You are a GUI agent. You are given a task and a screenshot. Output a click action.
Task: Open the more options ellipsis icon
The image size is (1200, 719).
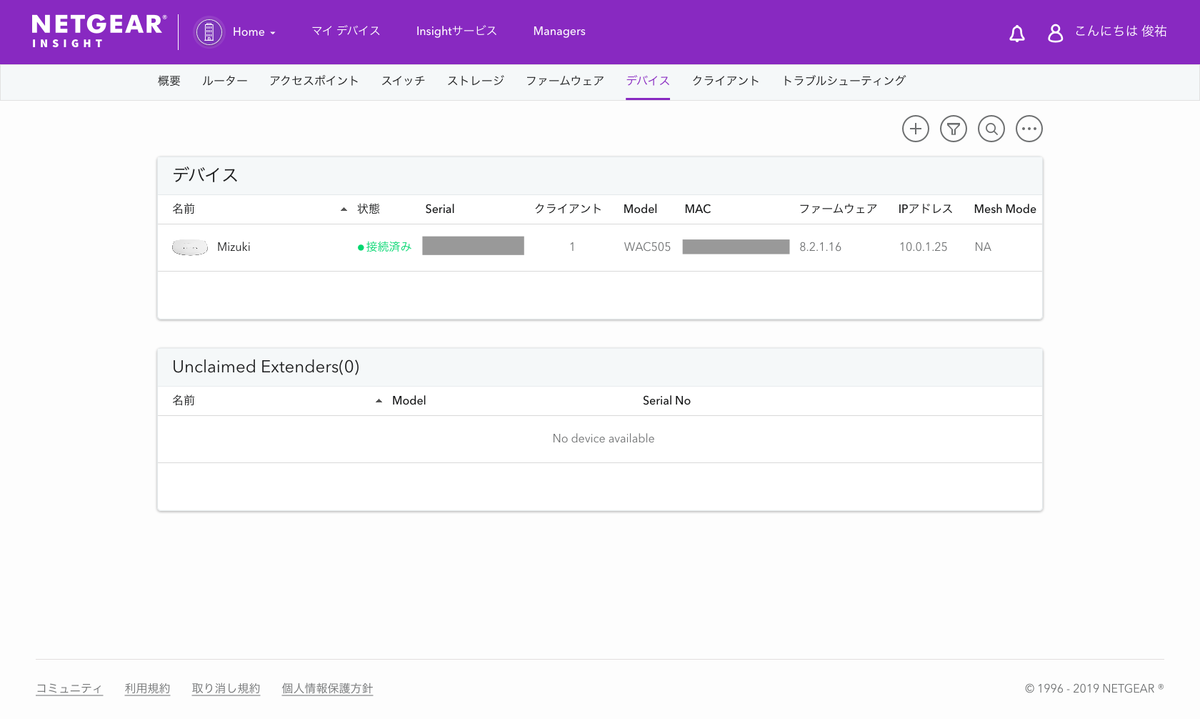(x=1029, y=129)
